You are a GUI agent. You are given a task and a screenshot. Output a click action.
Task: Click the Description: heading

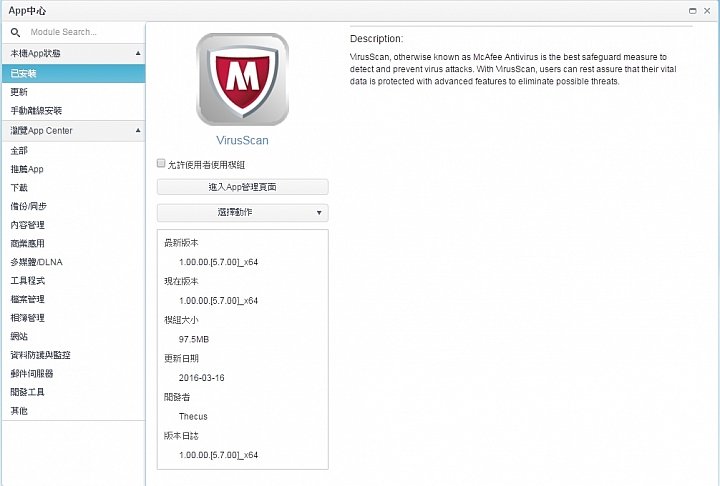(x=377, y=39)
